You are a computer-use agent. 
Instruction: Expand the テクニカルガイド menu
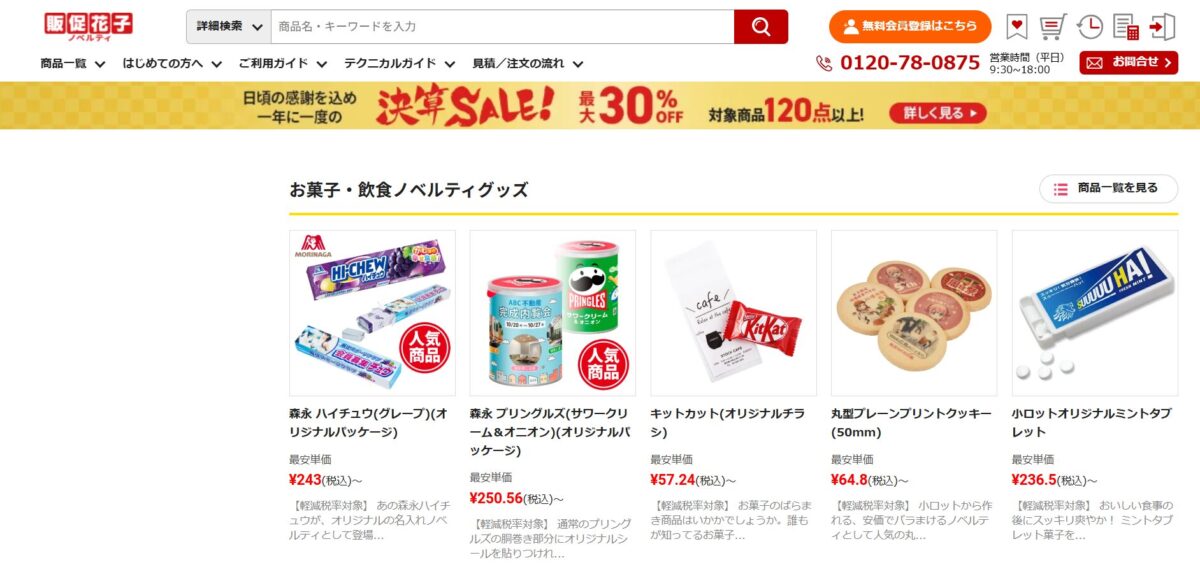(400, 63)
